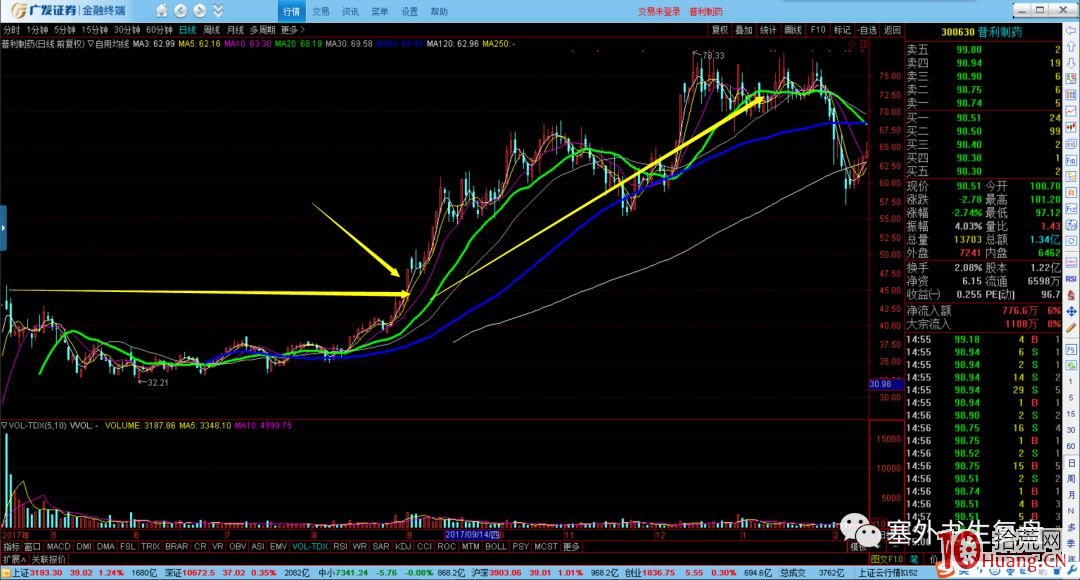
Task: Click the red diamond icon above chart
Action: point(852,44)
